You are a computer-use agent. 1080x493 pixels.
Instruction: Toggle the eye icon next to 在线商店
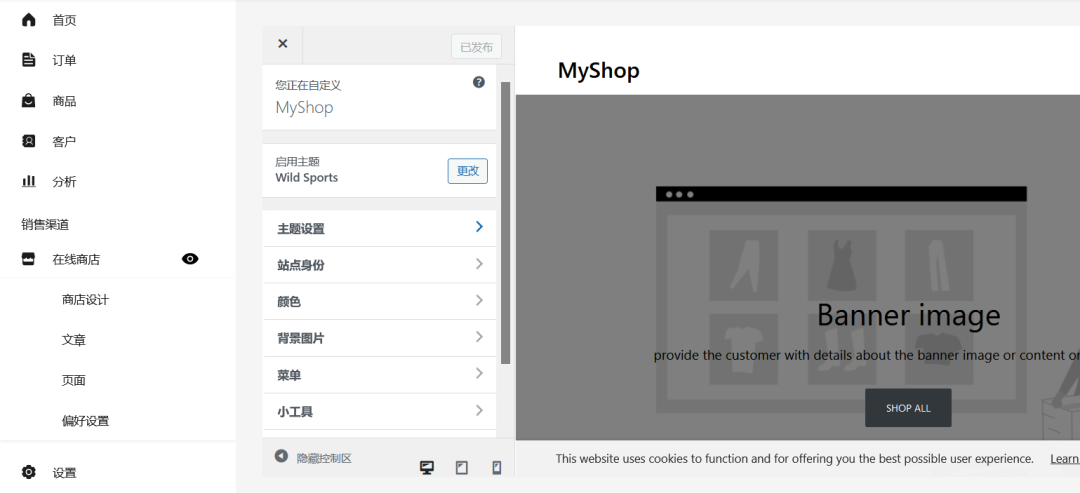pos(190,259)
